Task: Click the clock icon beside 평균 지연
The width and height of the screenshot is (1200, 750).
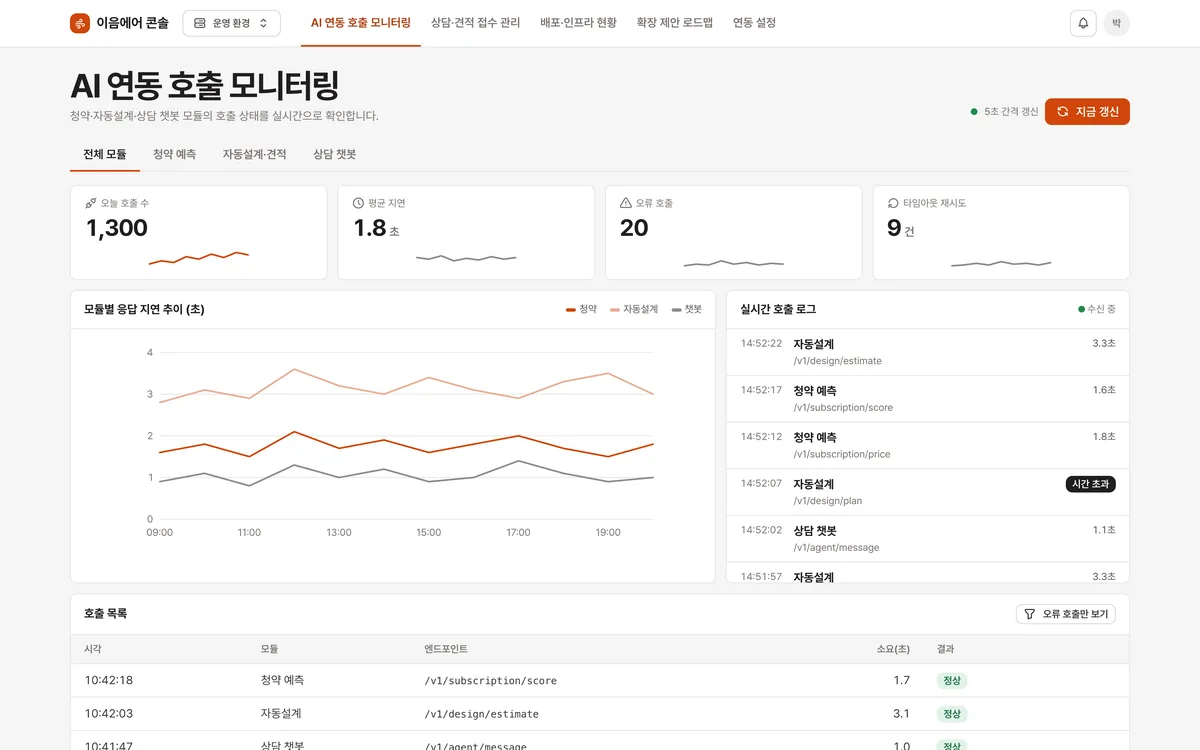Action: pos(359,203)
